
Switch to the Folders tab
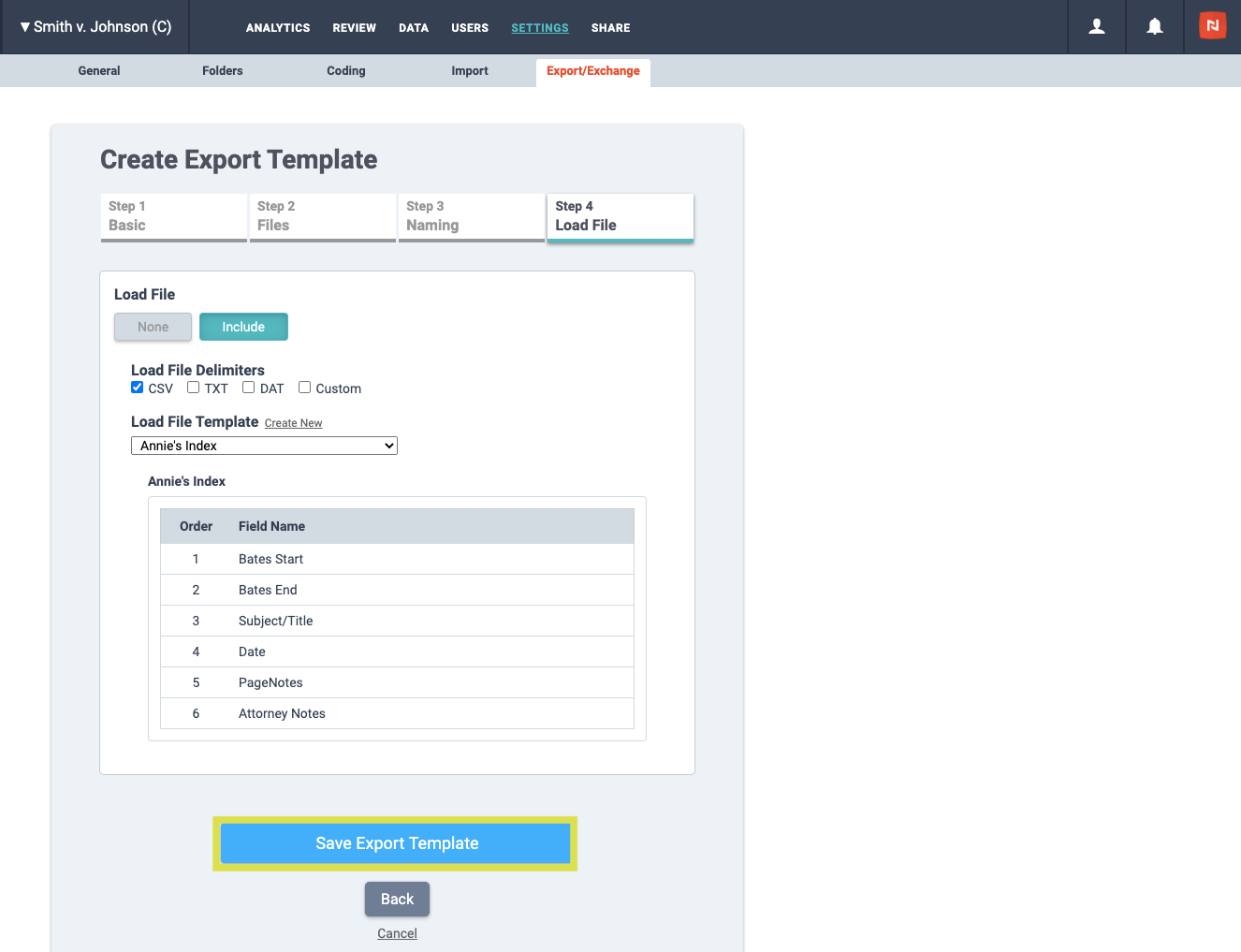[223, 71]
